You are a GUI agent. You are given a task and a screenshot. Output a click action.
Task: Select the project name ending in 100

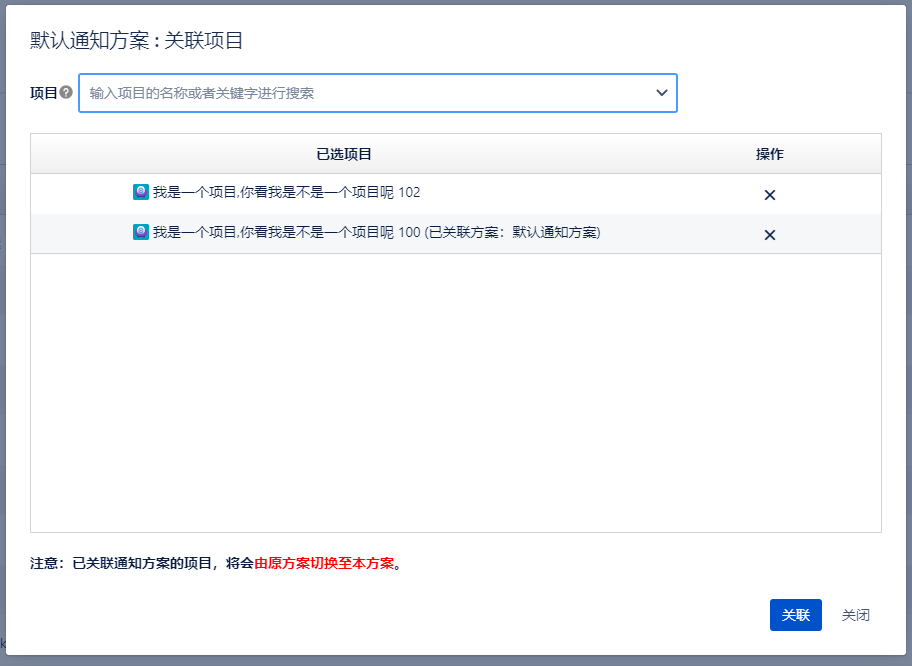[286, 232]
